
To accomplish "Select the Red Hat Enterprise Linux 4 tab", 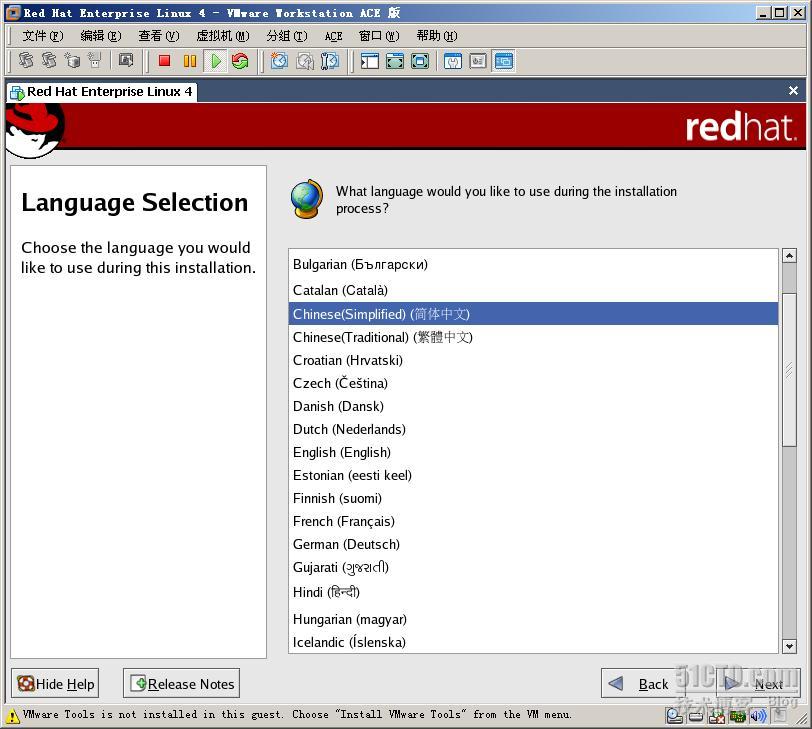I will 102,92.
